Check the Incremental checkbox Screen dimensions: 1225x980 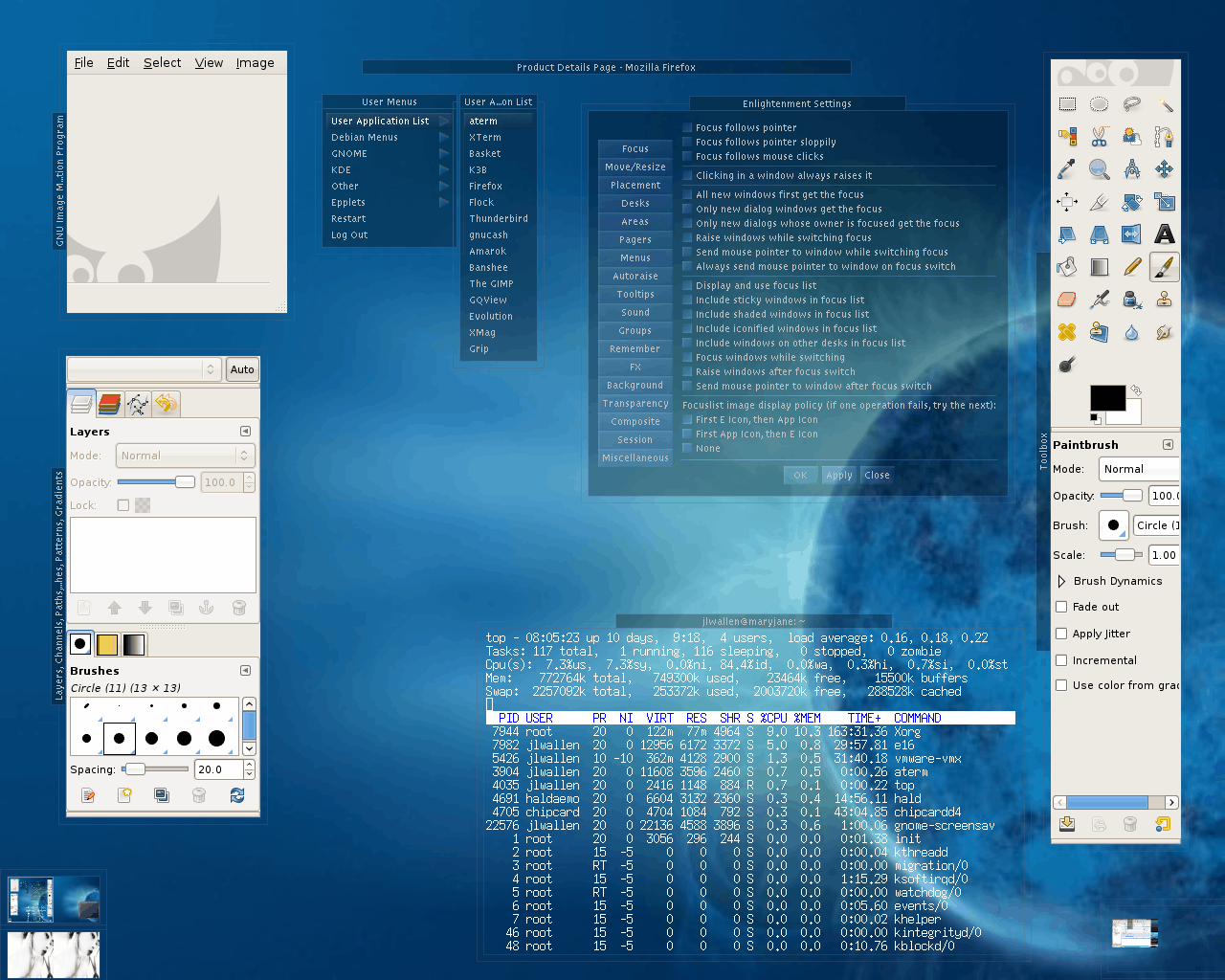click(1061, 660)
